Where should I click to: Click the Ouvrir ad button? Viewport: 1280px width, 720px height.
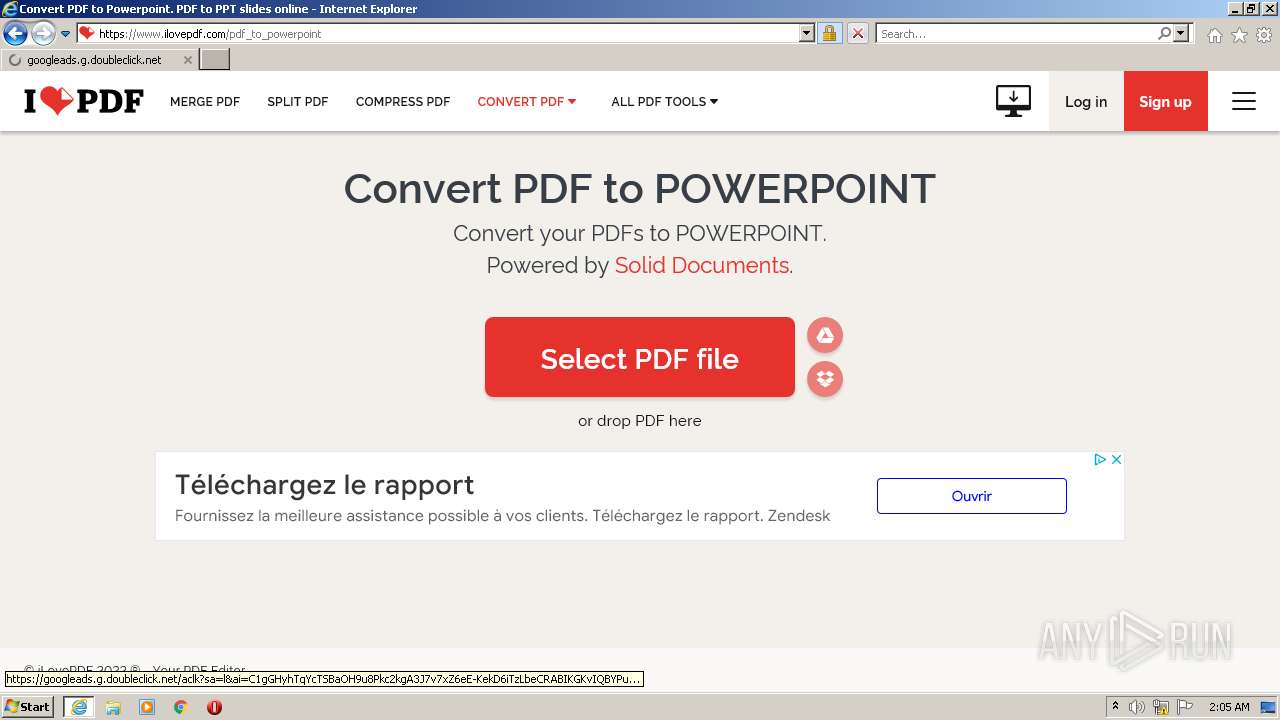pyautogui.click(x=972, y=496)
